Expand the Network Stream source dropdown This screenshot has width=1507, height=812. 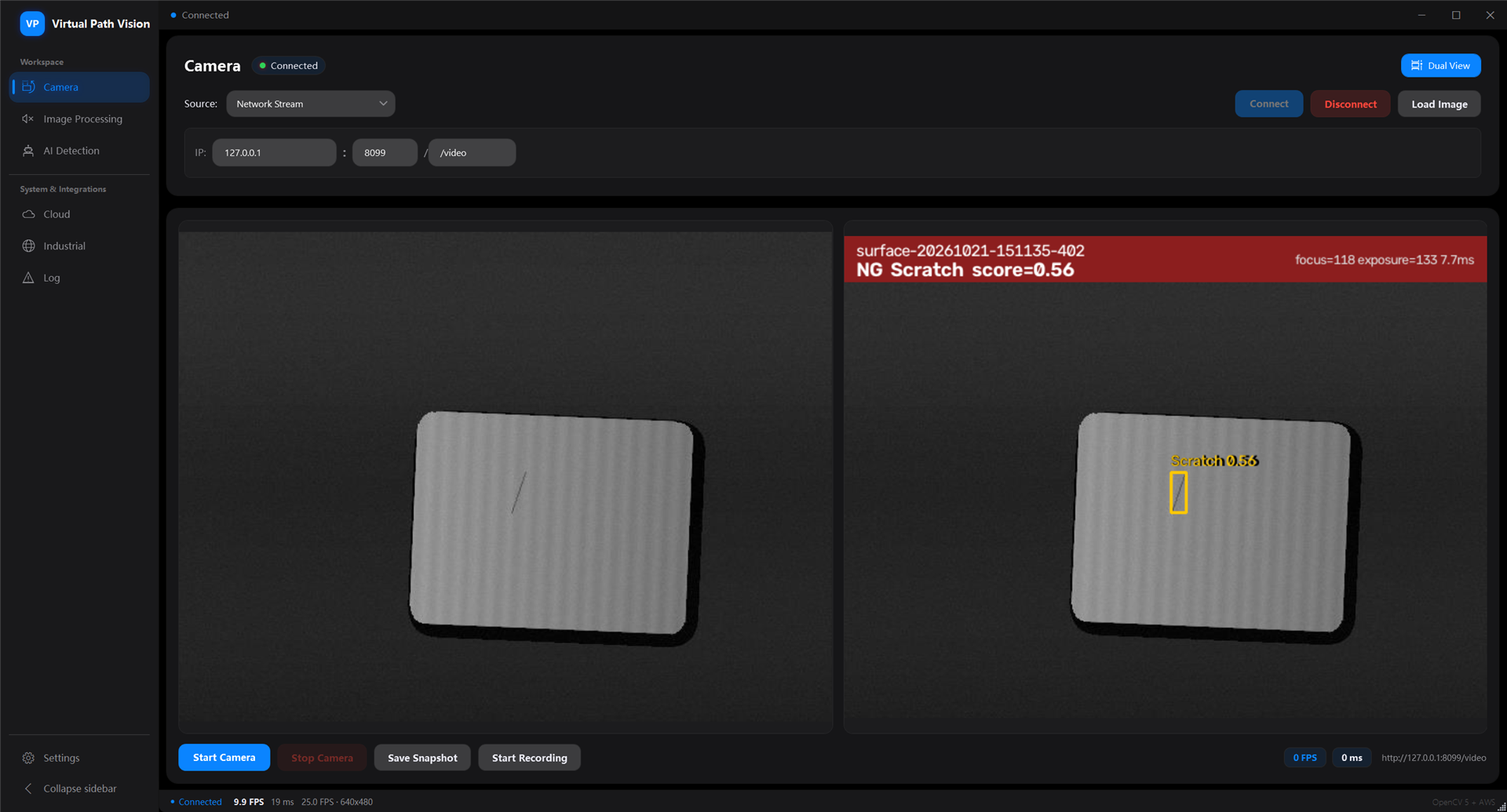click(x=311, y=104)
